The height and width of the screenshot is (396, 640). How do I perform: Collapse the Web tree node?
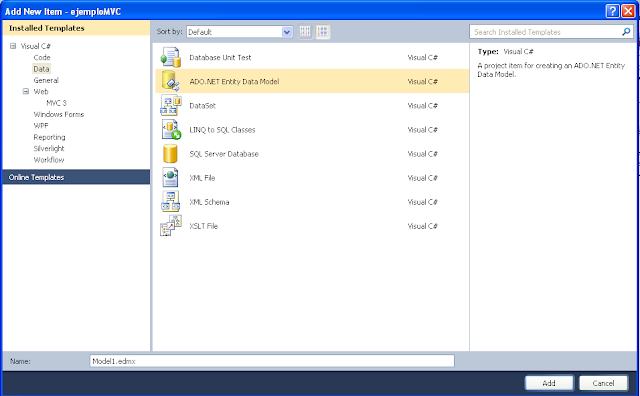pyautogui.click(x=26, y=91)
